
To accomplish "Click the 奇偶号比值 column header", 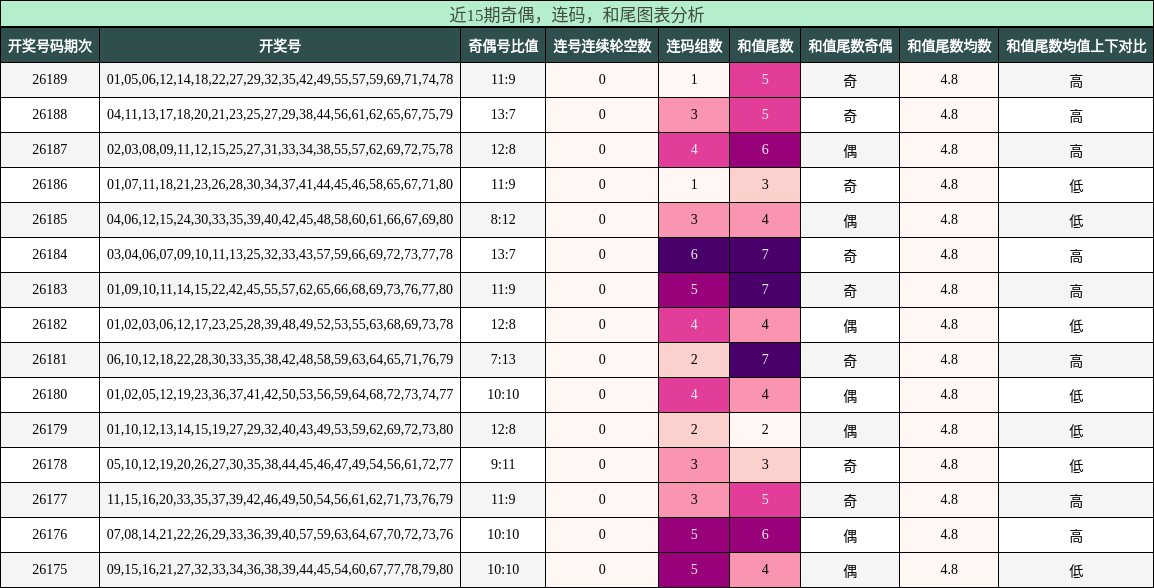I will (503, 46).
